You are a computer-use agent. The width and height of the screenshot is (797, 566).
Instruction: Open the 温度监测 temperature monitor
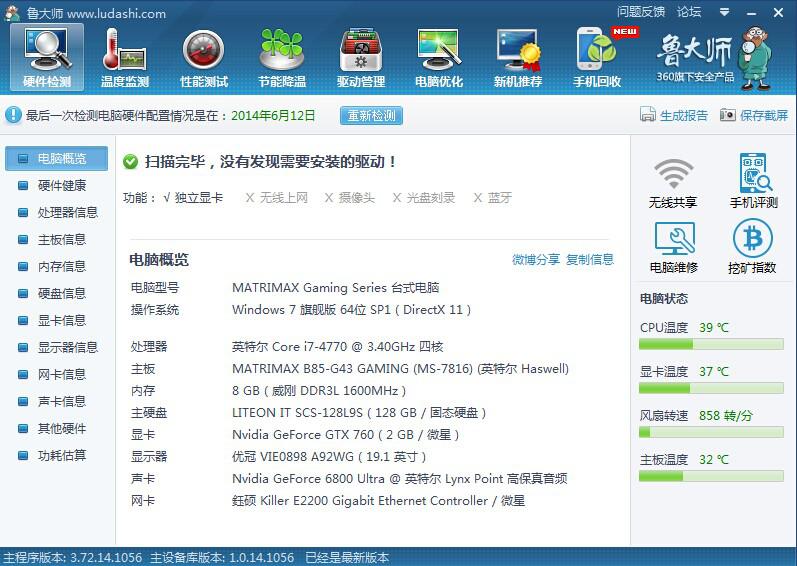point(125,57)
